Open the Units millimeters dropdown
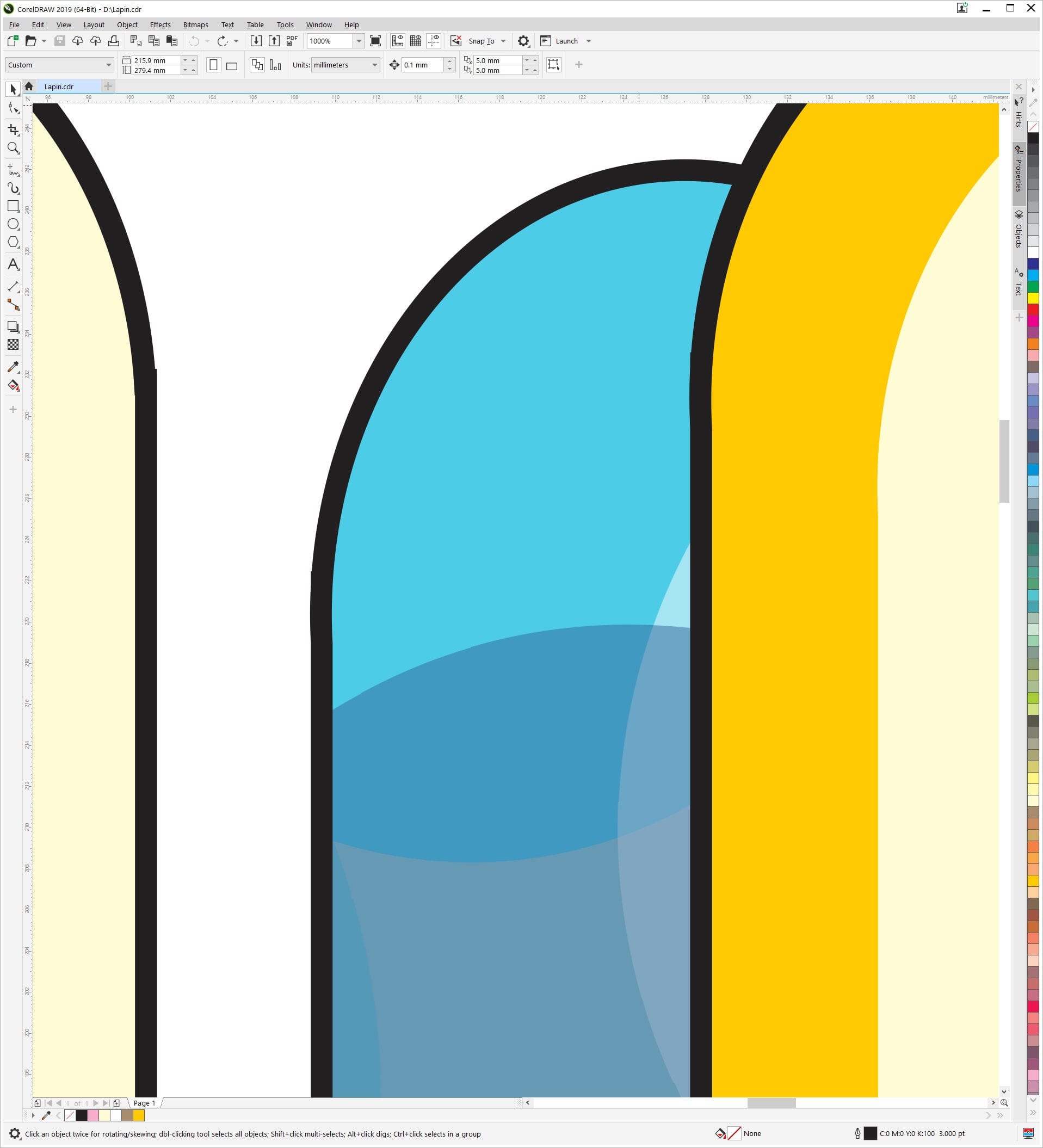Screen dimensions: 1043x1148 [345, 65]
